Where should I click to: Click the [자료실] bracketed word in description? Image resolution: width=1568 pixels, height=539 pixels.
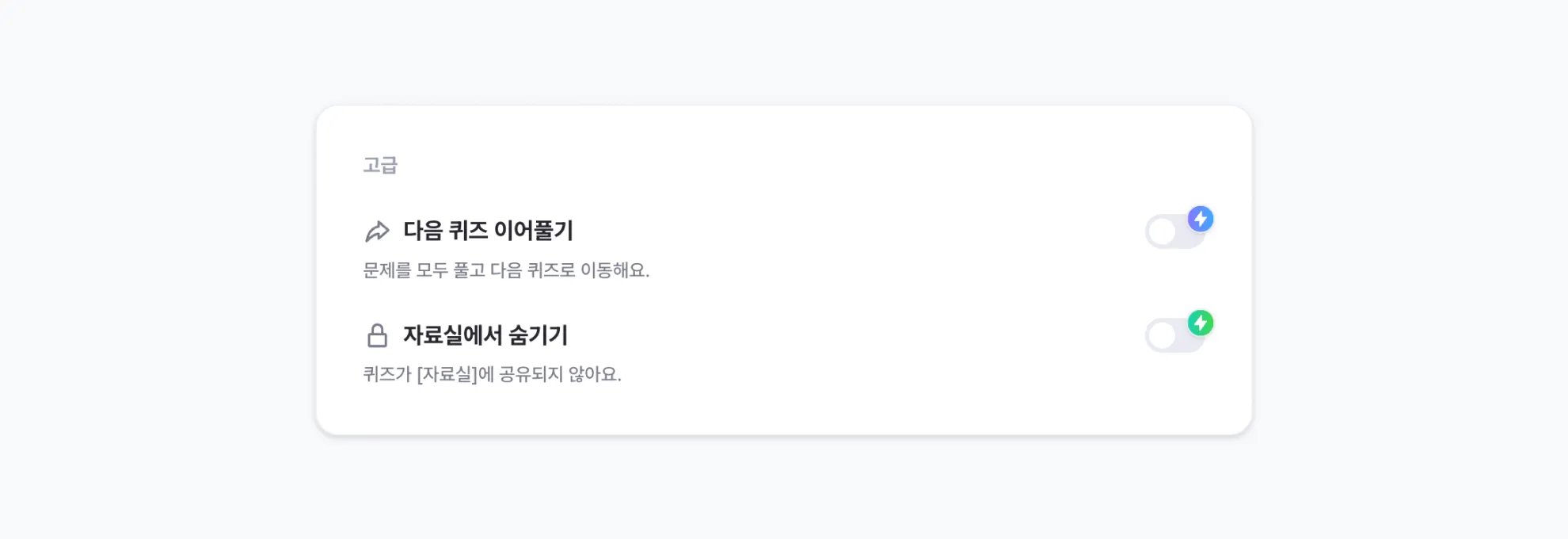point(447,374)
